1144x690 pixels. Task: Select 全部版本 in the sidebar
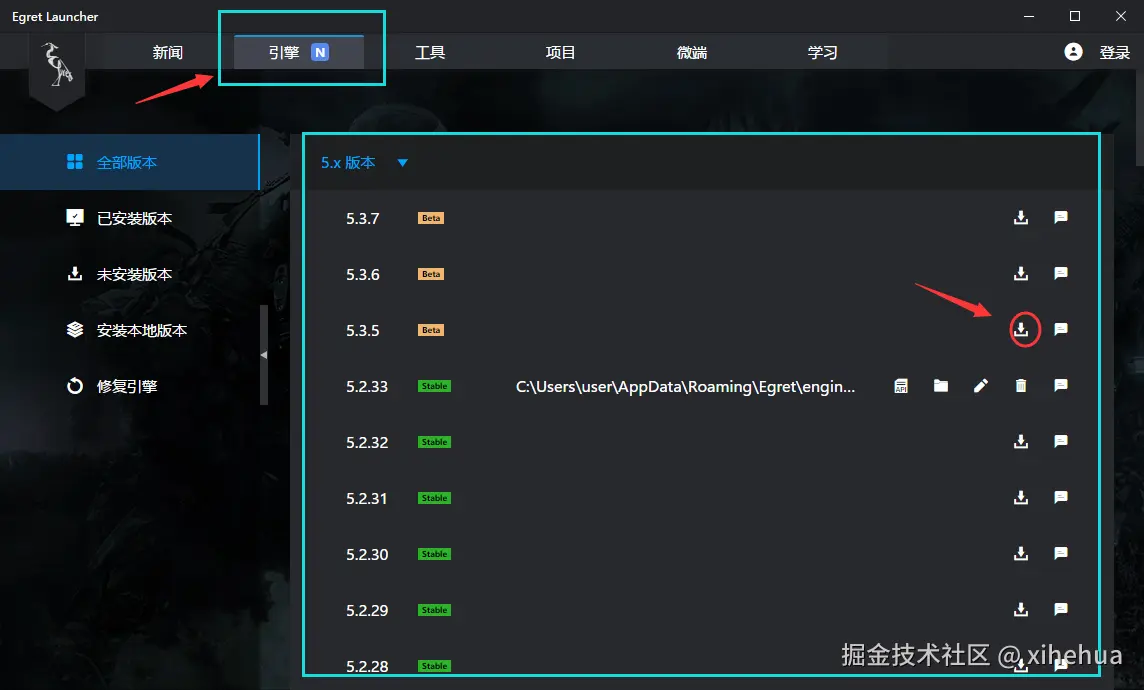[x=130, y=162]
